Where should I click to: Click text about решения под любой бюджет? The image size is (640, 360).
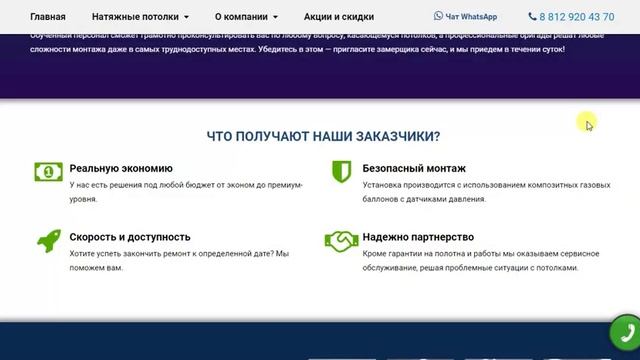pyautogui.click(x=186, y=192)
